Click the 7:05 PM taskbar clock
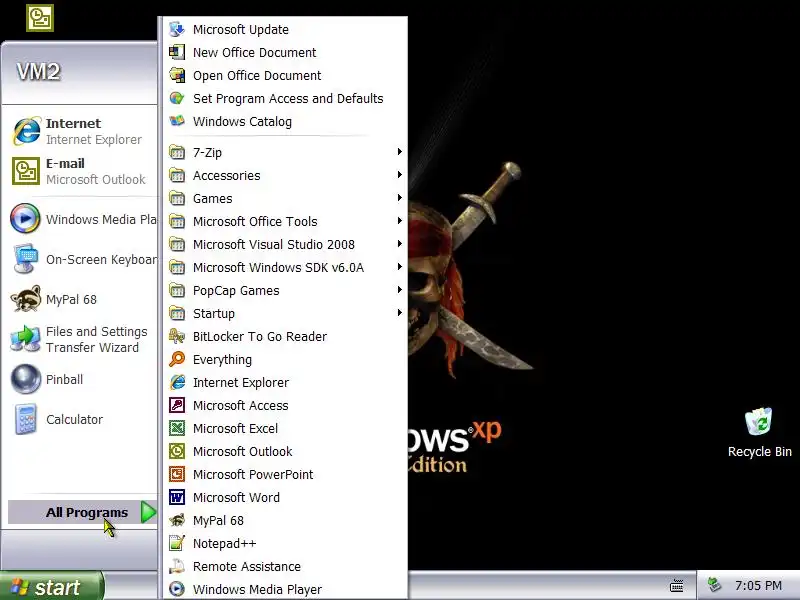The image size is (800, 600). 758,585
